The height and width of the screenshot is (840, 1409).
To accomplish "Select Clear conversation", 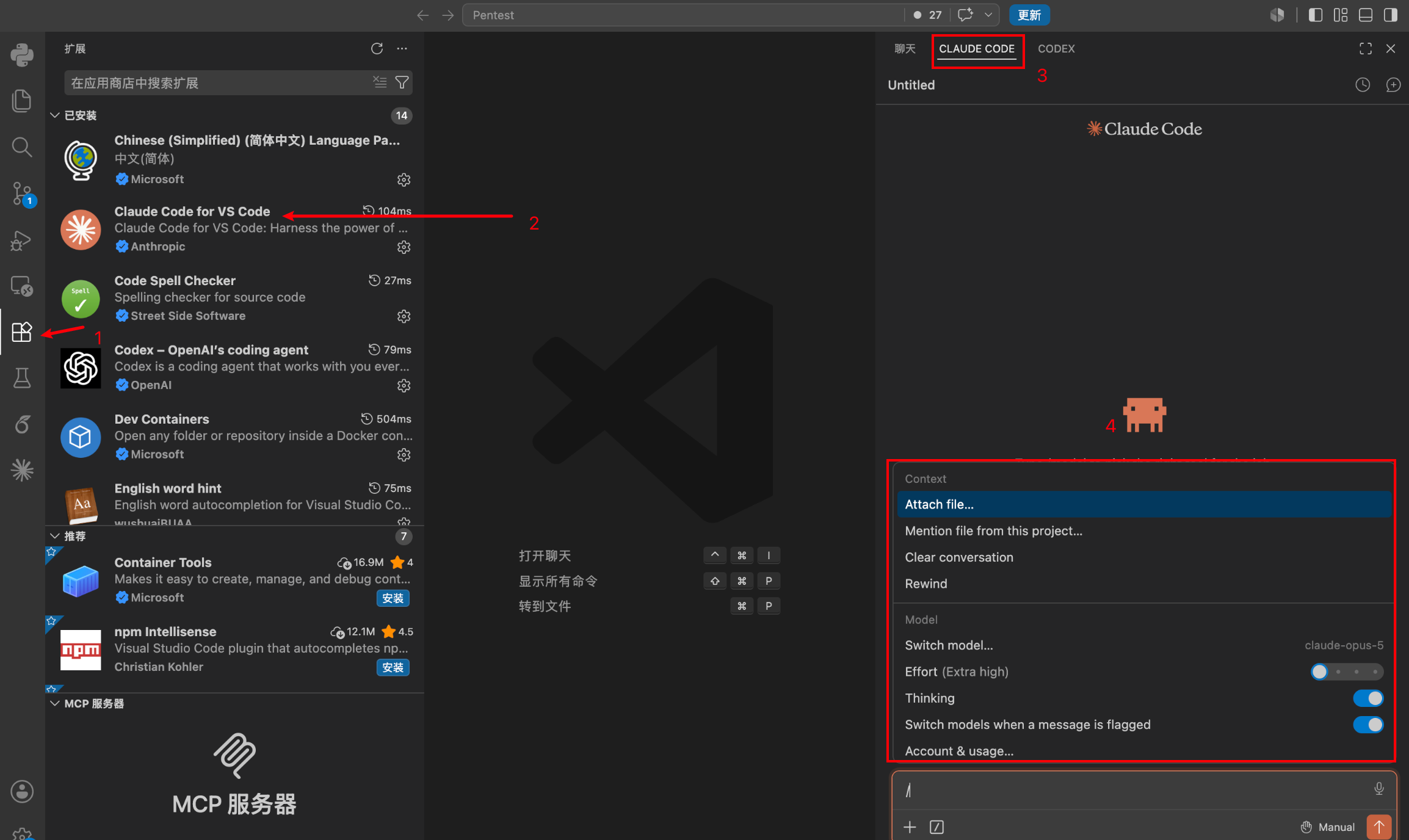I will 1144,557.
